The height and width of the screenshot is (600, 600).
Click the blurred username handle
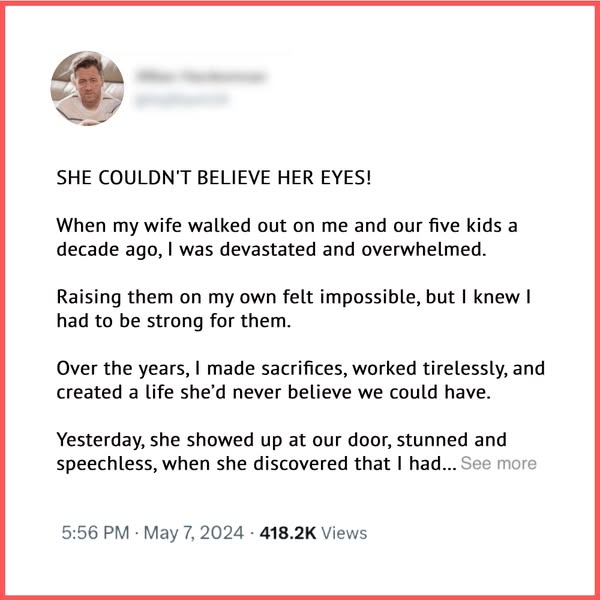[x=183, y=100]
